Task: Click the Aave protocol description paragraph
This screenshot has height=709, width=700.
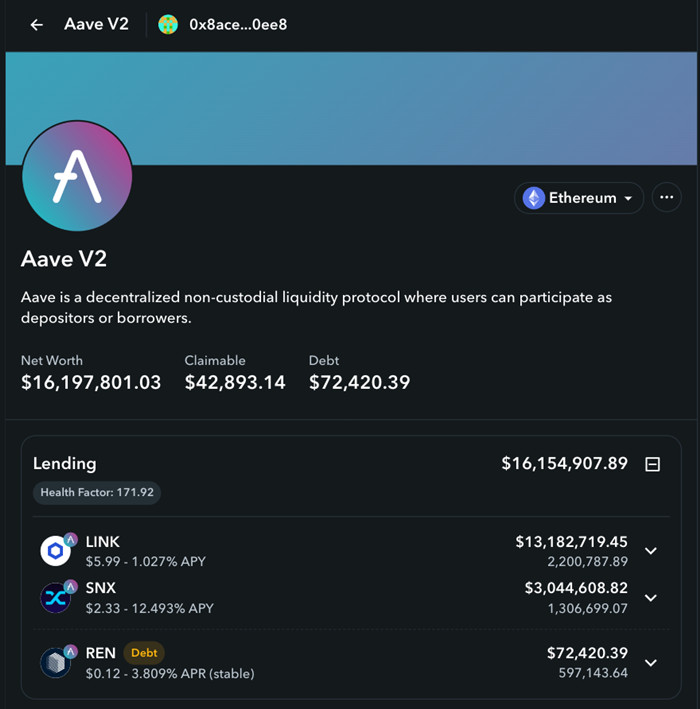Action: click(x=316, y=307)
